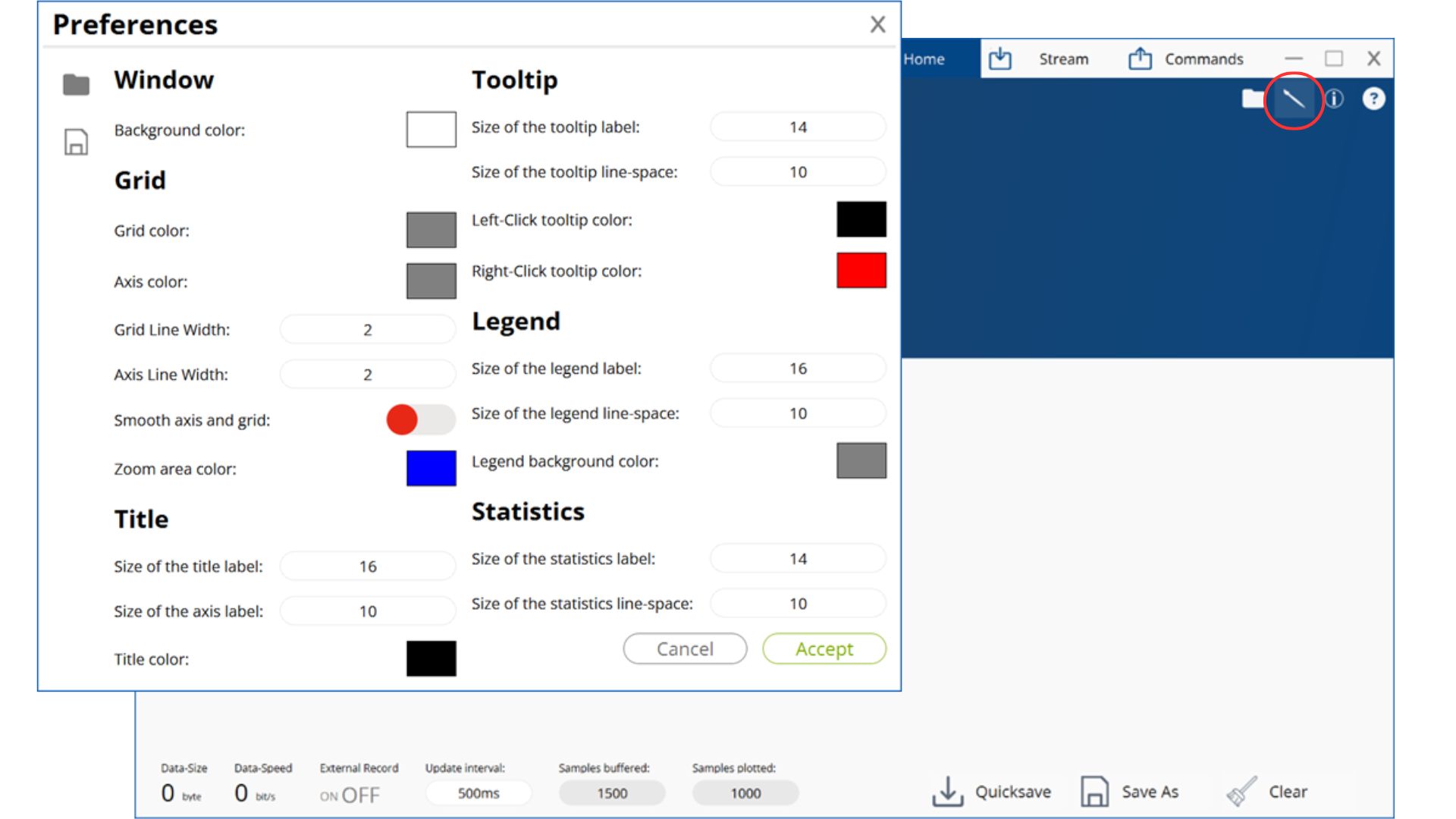Click the folder icon in the blue toolbar
The image size is (1456, 819).
[1252, 99]
